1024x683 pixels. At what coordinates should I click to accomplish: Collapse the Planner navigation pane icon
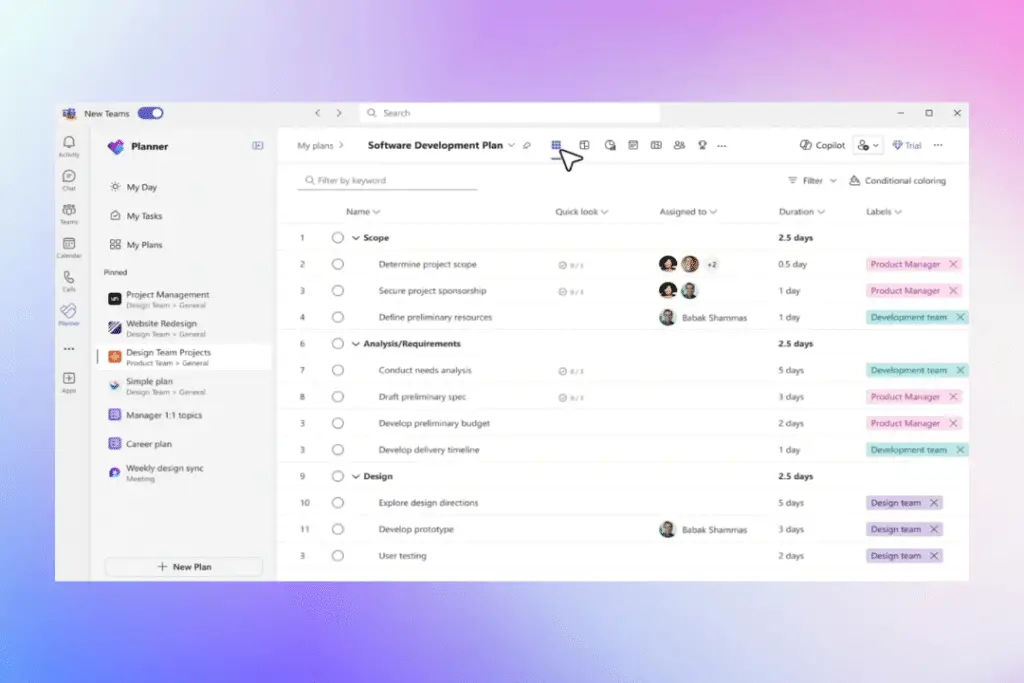(258, 146)
